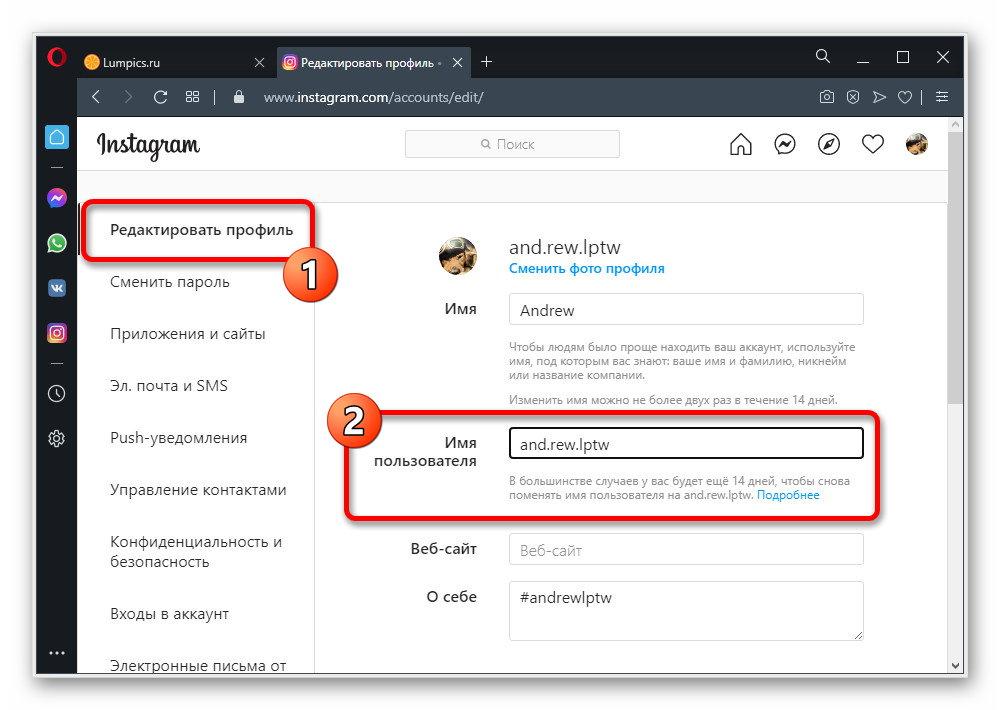Image resolution: width=1000 pixels, height=710 pixels.
Task: Open new browser tab
Action: tap(487, 62)
